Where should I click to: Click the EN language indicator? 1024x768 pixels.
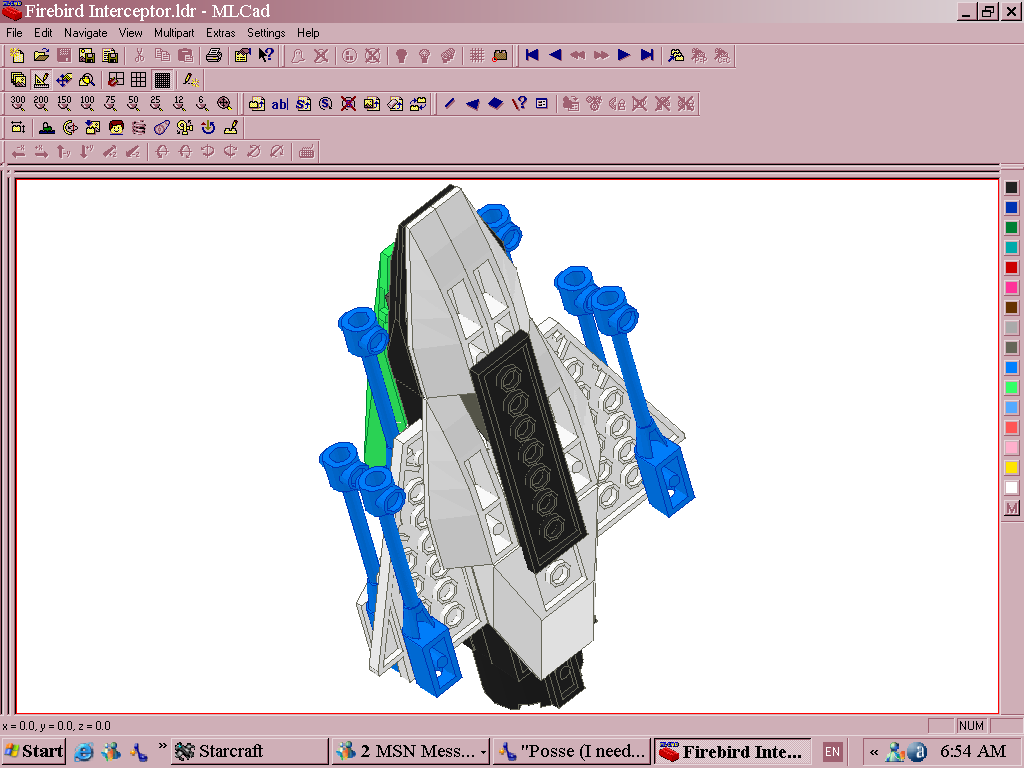point(832,752)
